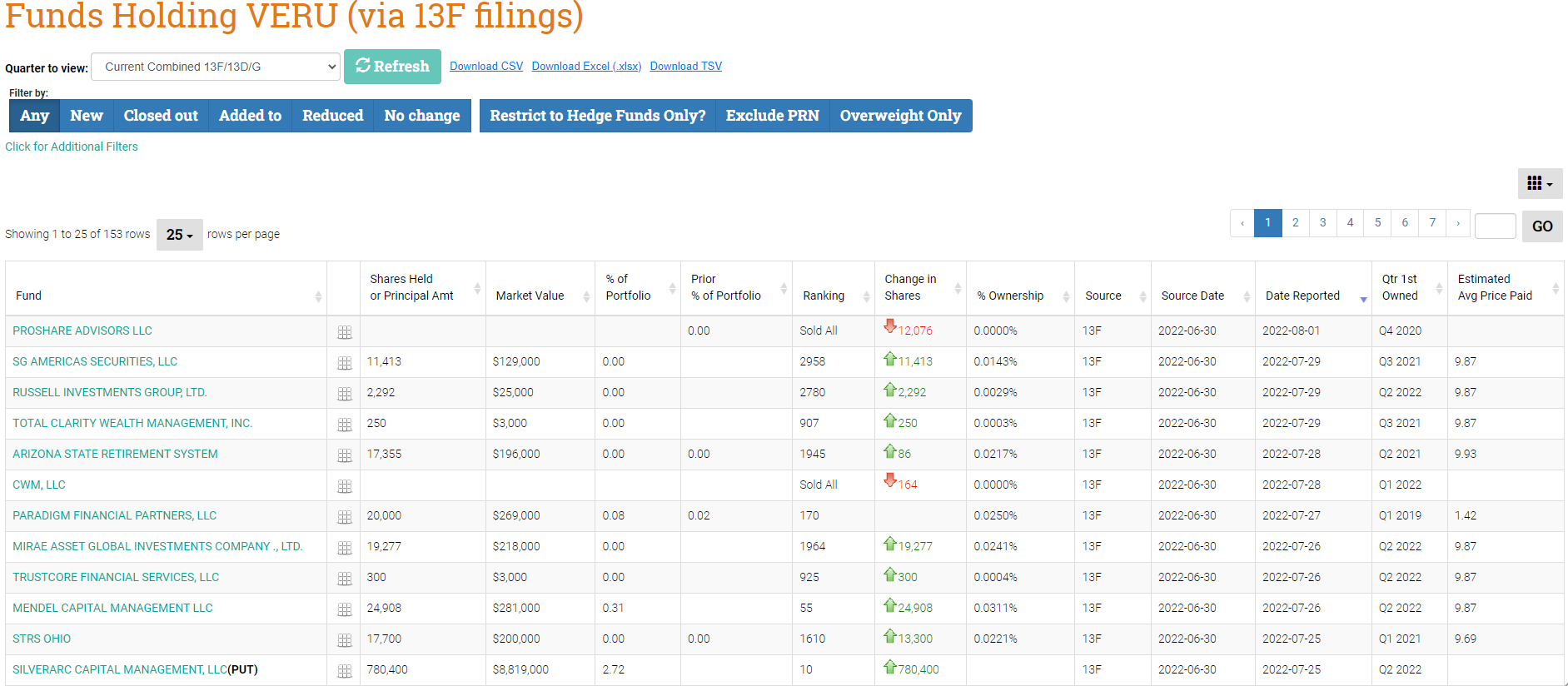Go to page 4

click(1350, 222)
